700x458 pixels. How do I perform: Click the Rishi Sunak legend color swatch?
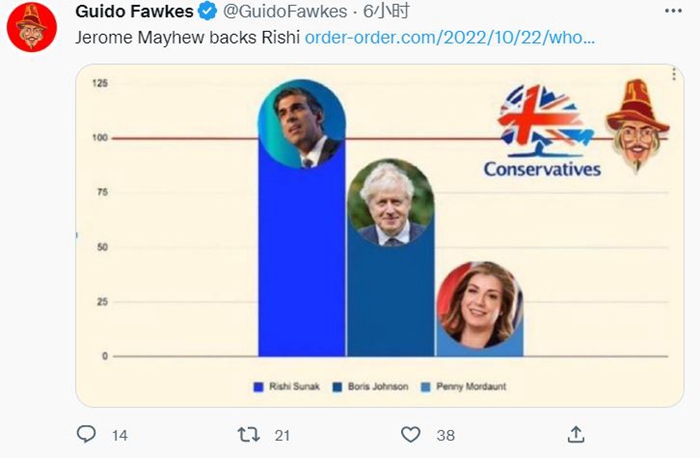[259, 386]
